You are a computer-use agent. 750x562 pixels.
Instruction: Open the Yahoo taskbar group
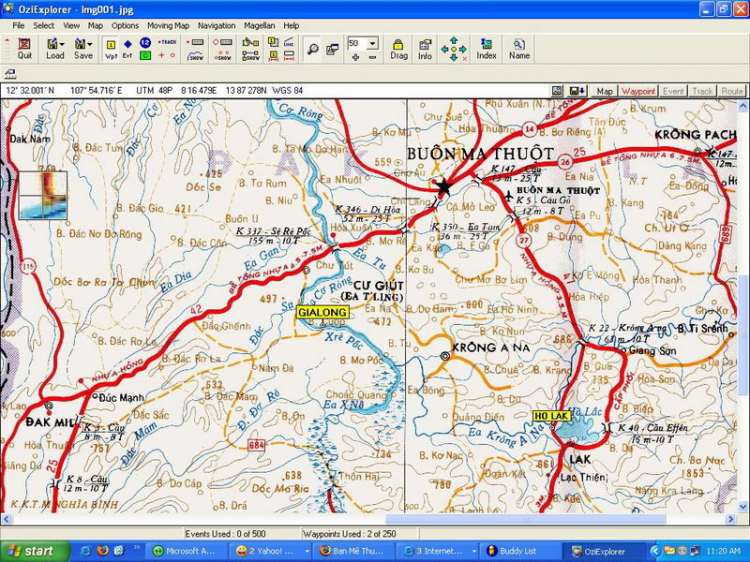[x=271, y=551]
